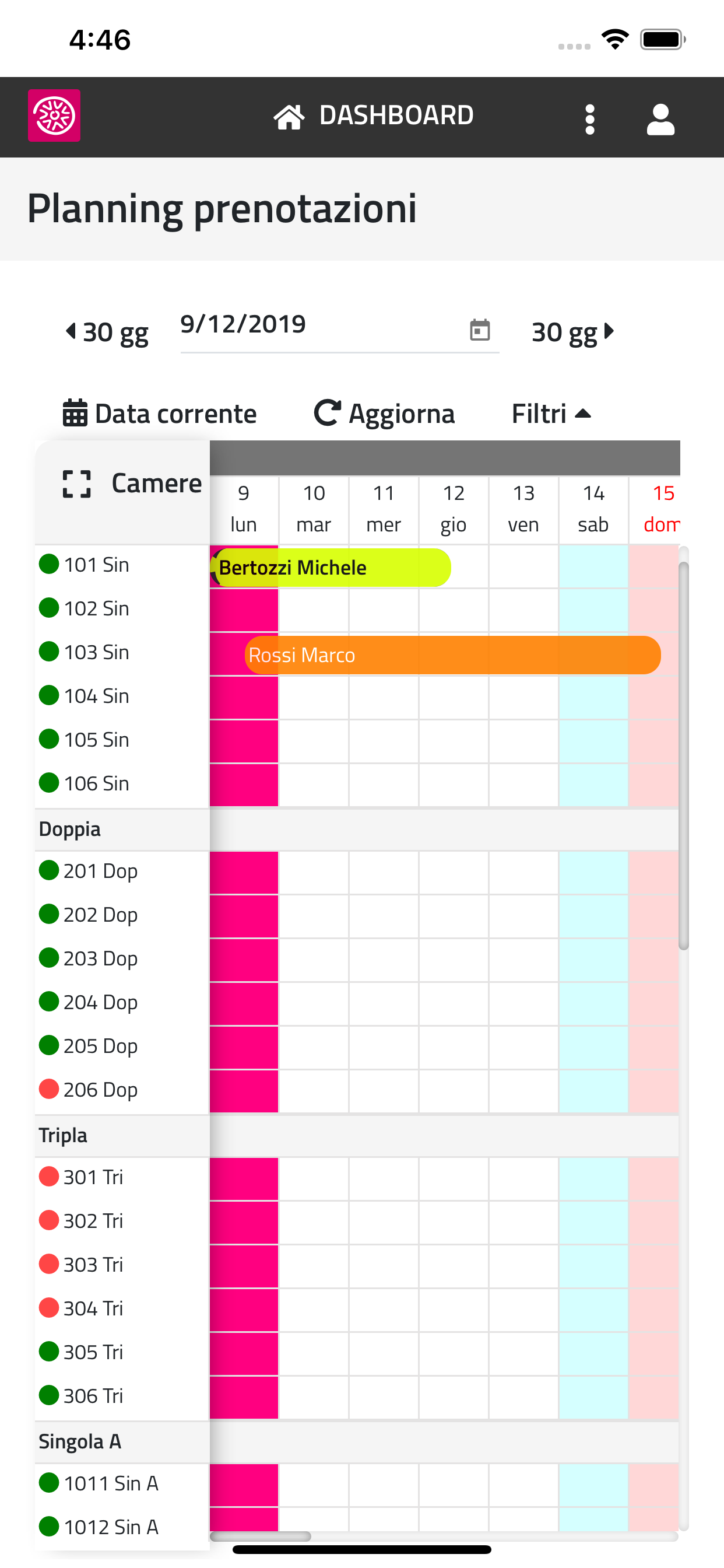Open the three-dot overflow menu
The height and width of the screenshot is (1568, 724).
click(x=589, y=120)
